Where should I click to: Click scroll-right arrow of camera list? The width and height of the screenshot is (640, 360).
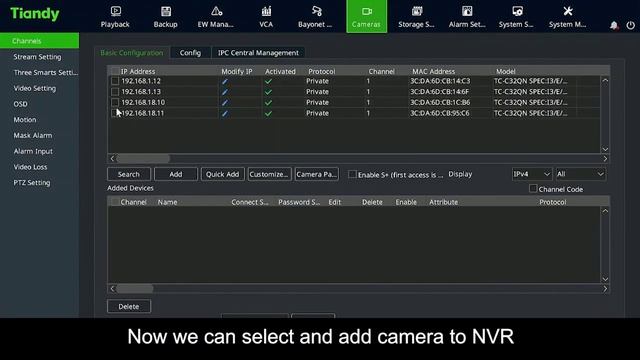(x=605, y=158)
